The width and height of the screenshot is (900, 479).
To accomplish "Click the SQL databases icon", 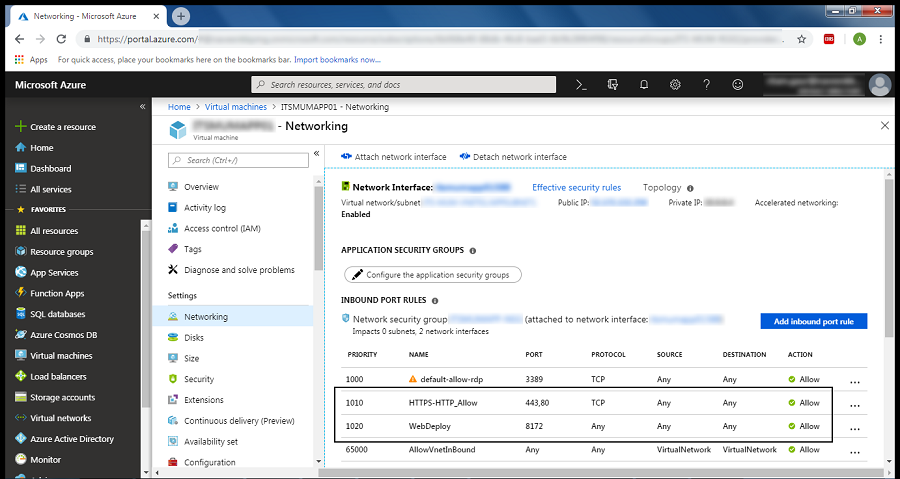I will (21, 314).
